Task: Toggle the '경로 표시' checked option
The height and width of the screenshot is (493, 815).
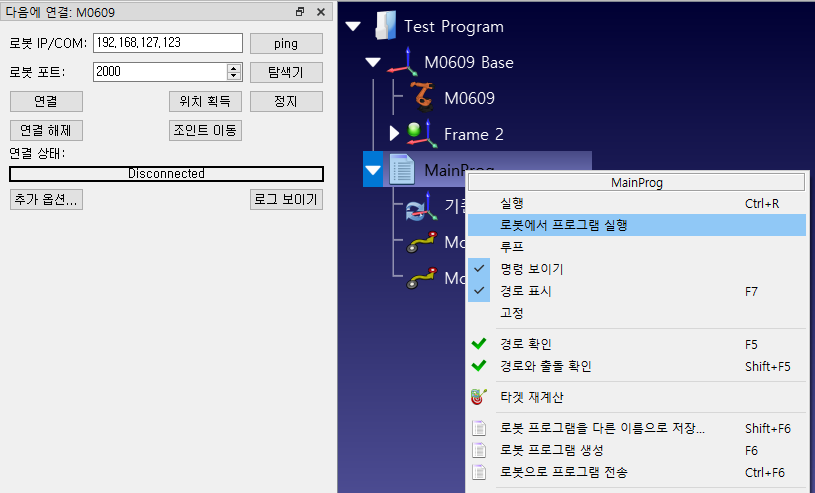Action: tap(479, 291)
